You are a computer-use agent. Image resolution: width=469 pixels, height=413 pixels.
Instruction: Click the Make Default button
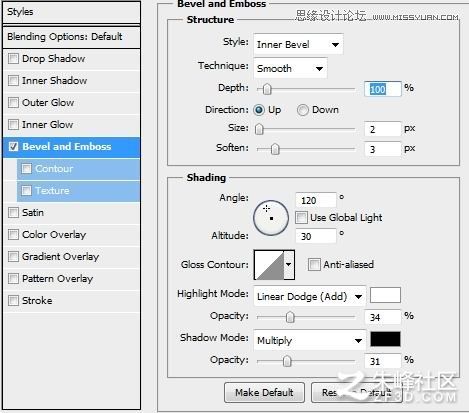coord(264,392)
